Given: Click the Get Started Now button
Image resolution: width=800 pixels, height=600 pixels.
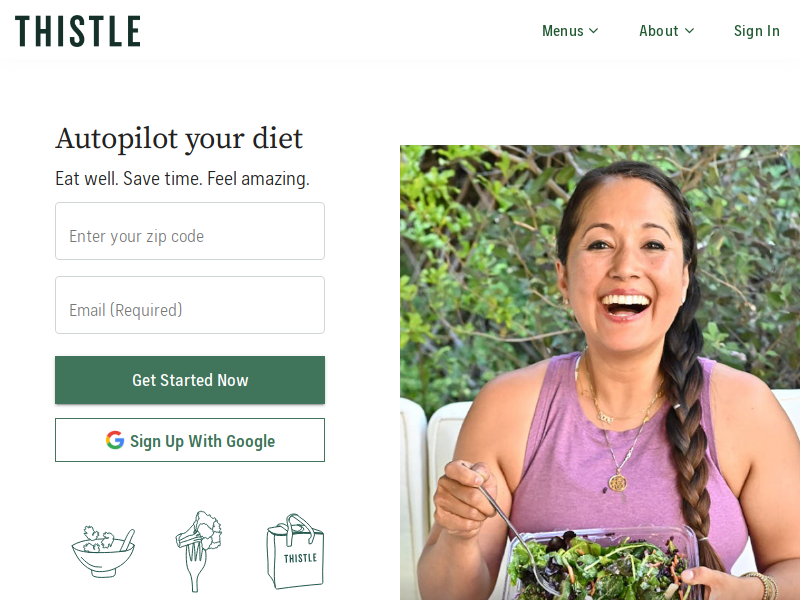Looking at the screenshot, I should [x=190, y=380].
